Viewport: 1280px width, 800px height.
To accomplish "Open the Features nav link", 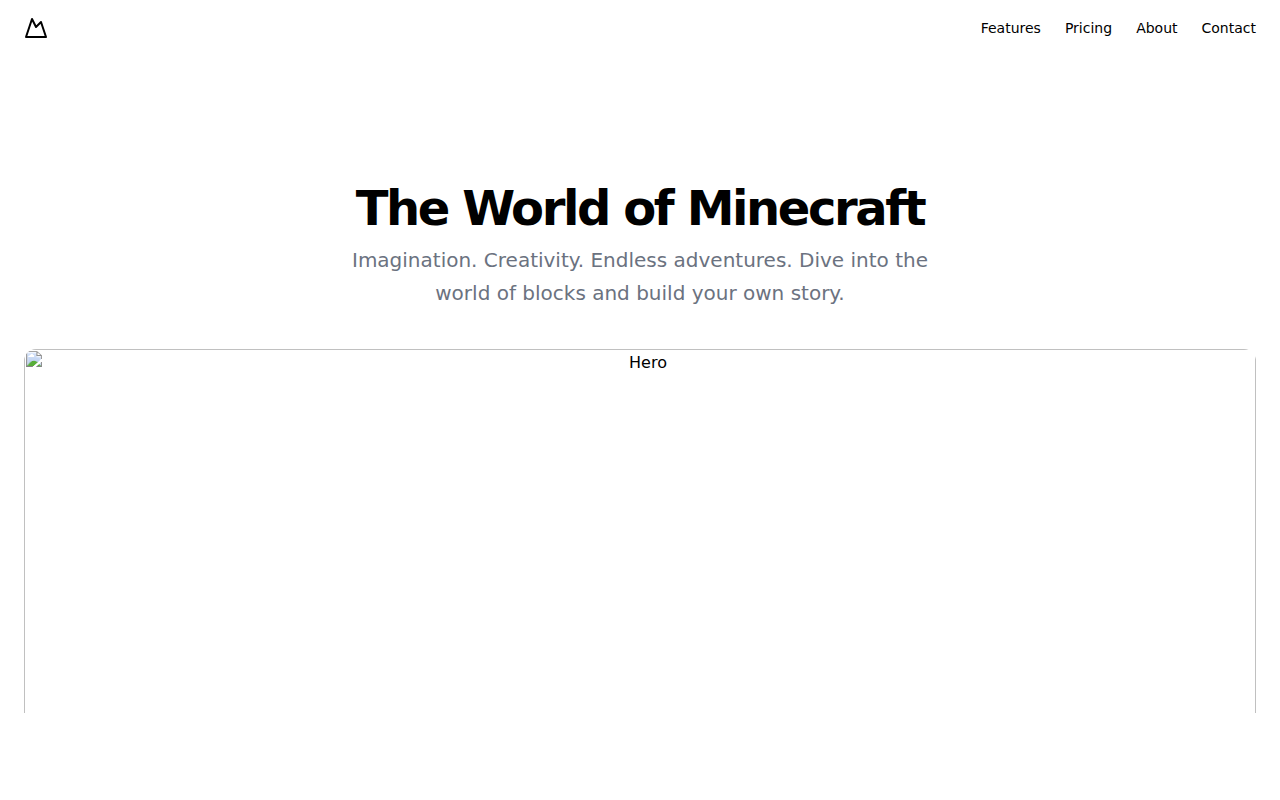I will (1010, 28).
